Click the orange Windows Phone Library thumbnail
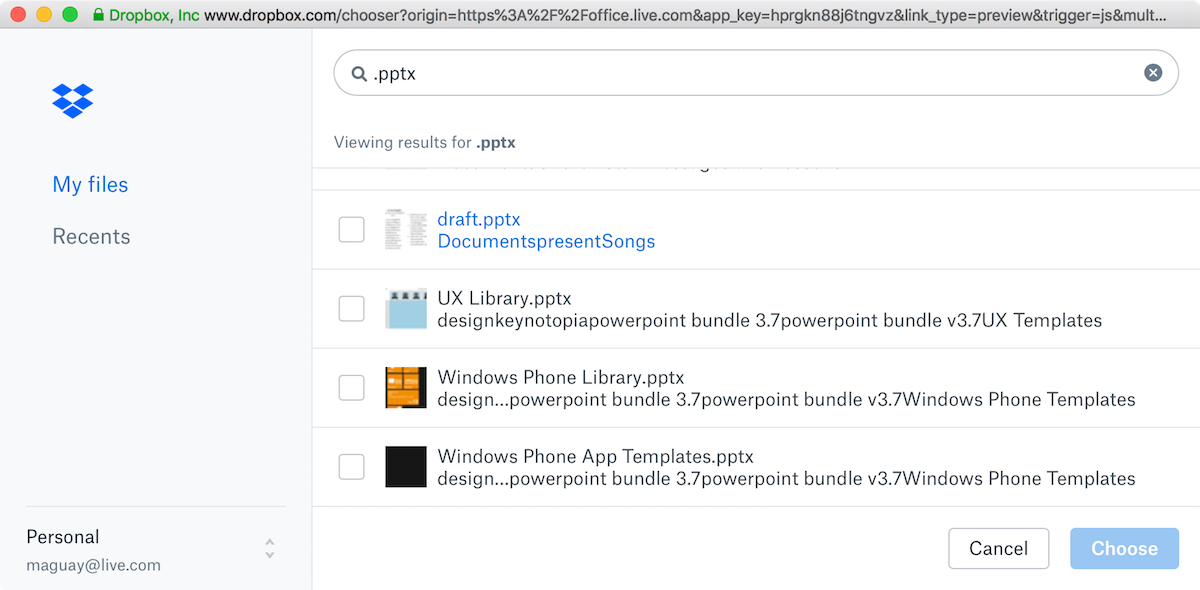The width and height of the screenshot is (1200, 590). pyautogui.click(x=406, y=387)
